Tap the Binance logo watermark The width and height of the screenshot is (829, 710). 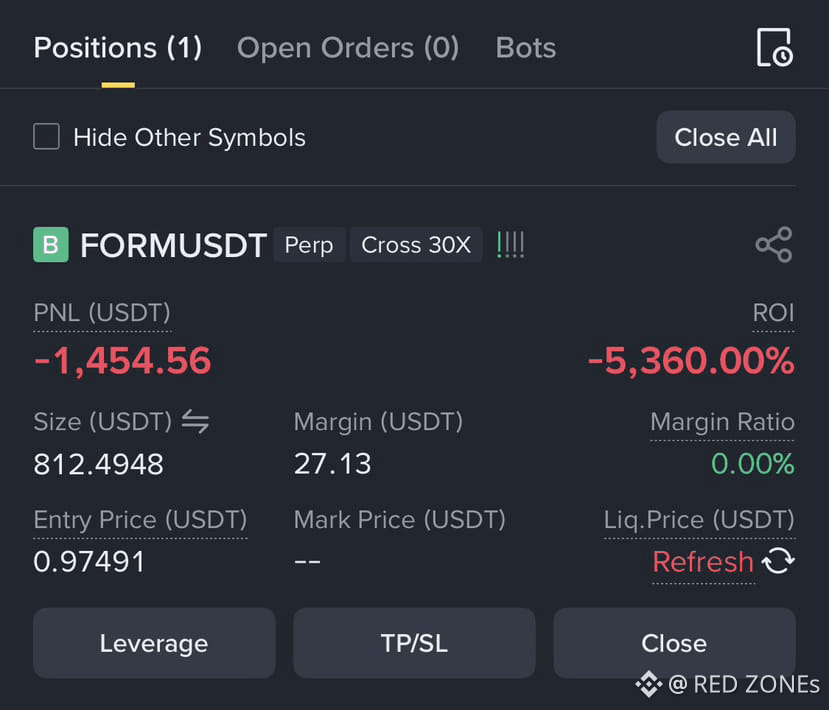[x=649, y=684]
